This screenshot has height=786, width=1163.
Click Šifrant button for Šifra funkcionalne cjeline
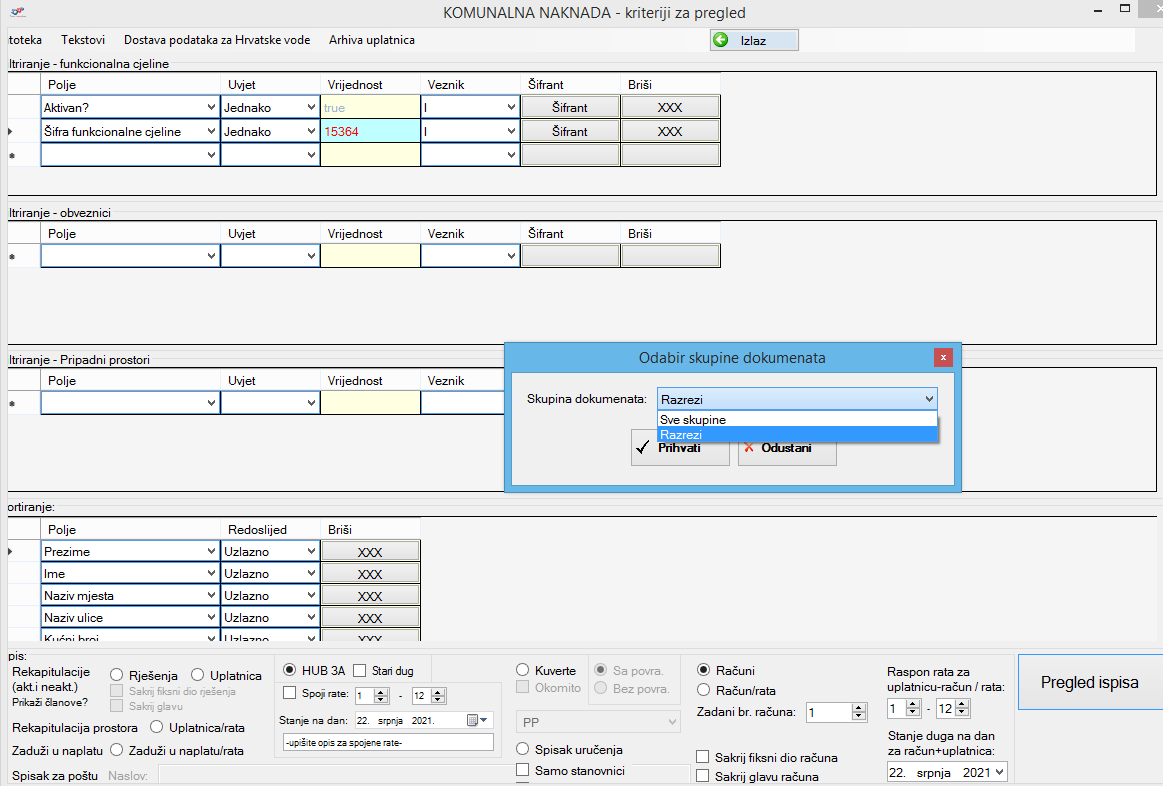point(570,131)
